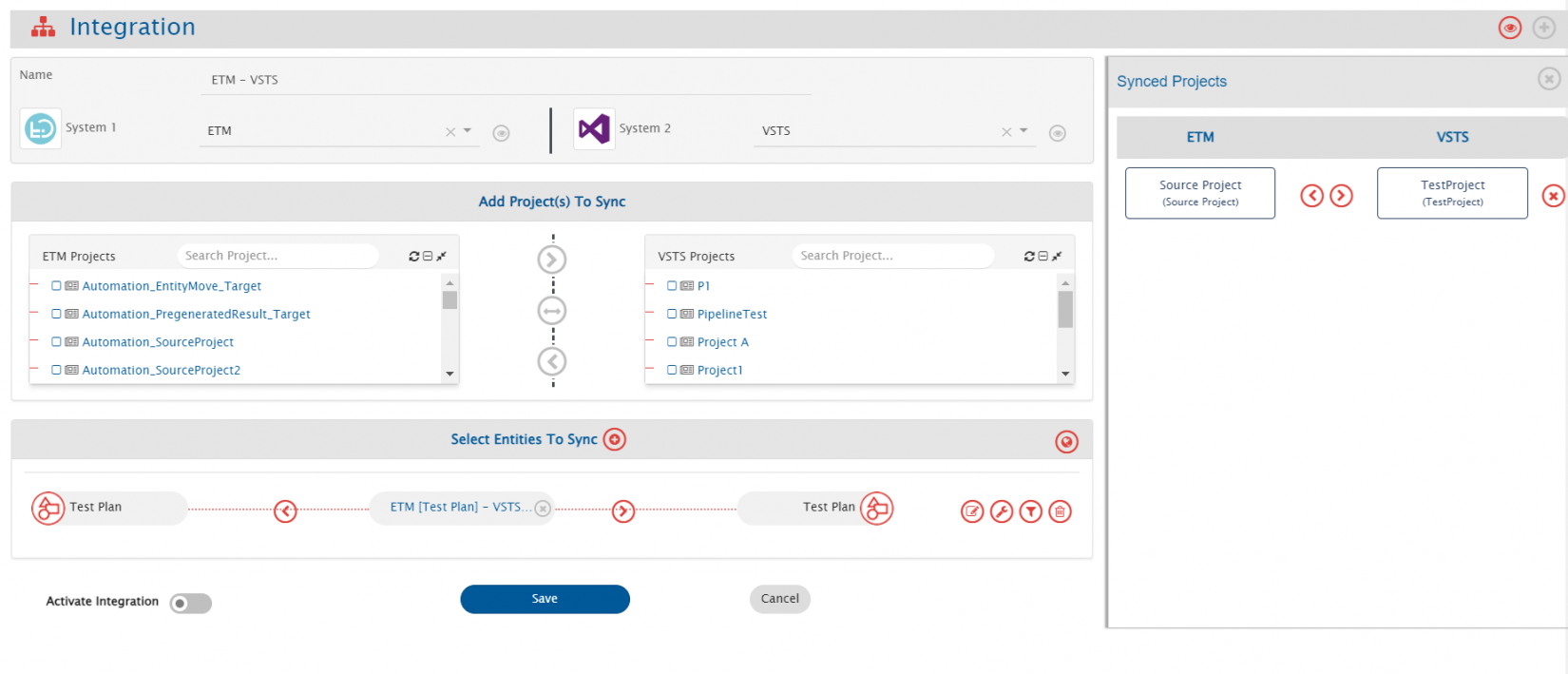Open the System 1 ETM dropdown arrow
The height and width of the screenshot is (674, 1568).
point(468,131)
